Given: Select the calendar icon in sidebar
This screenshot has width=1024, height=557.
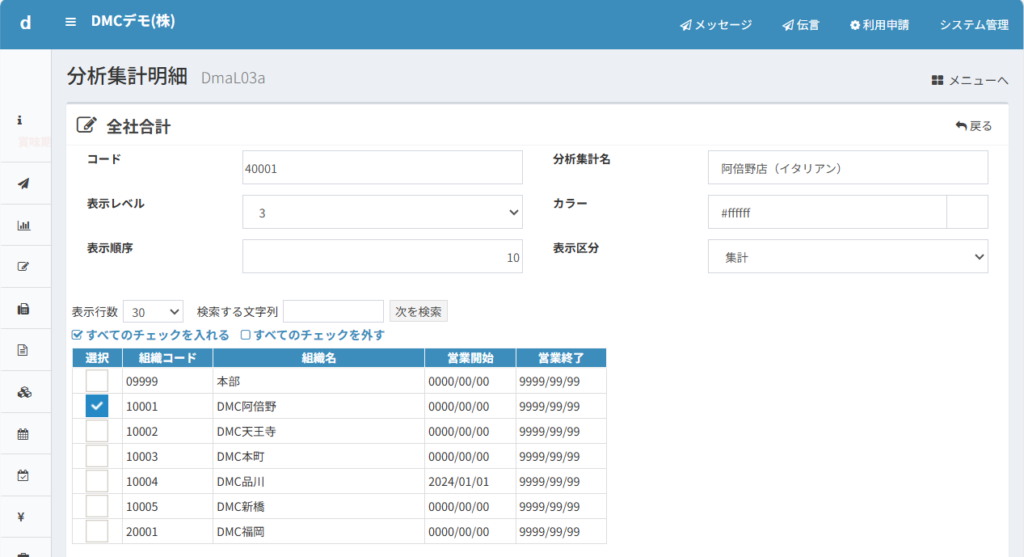Looking at the screenshot, I should (x=24, y=434).
